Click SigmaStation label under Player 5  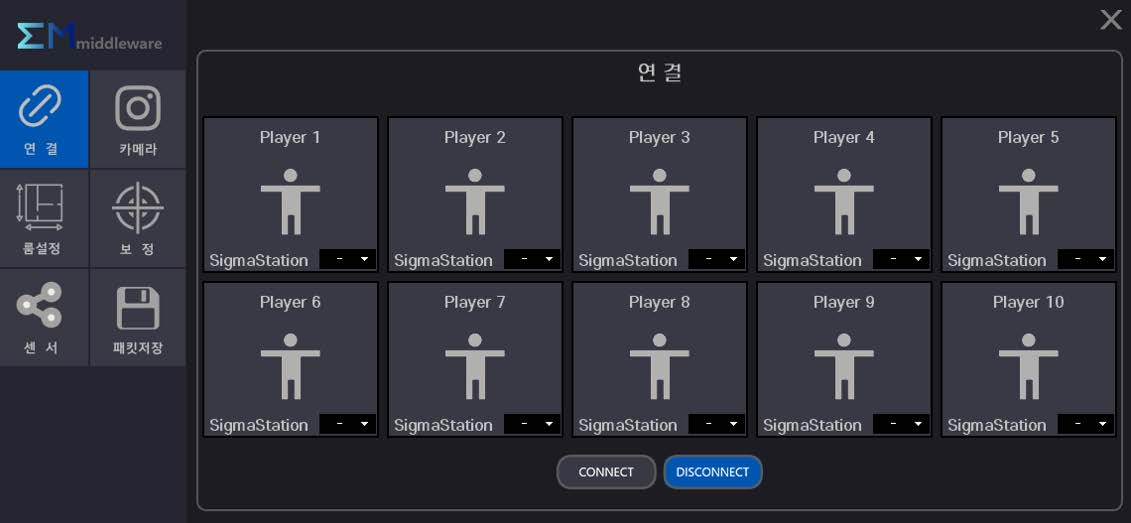pyautogui.click(x=997, y=260)
